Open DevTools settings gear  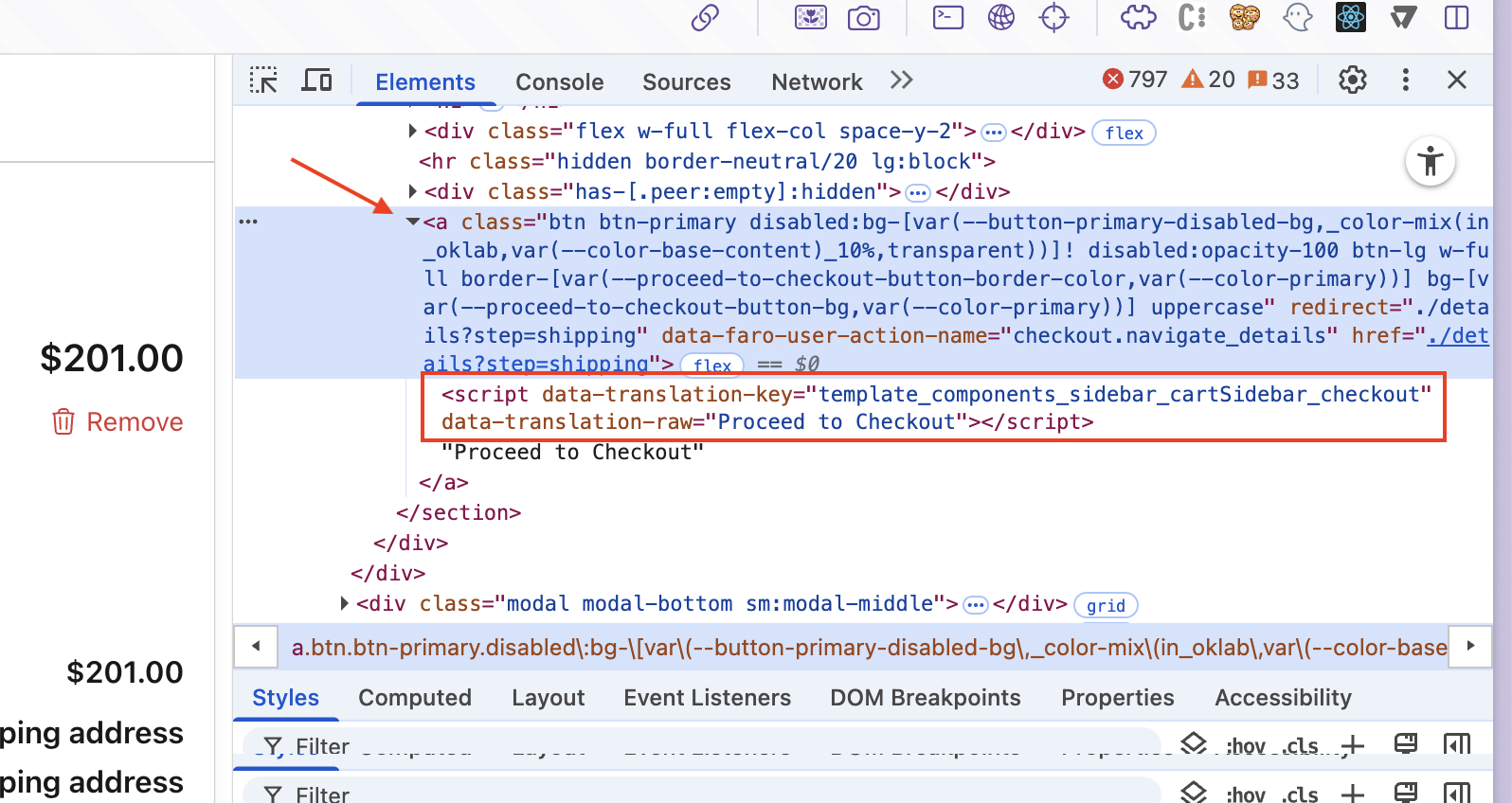click(x=1353, y=80)
